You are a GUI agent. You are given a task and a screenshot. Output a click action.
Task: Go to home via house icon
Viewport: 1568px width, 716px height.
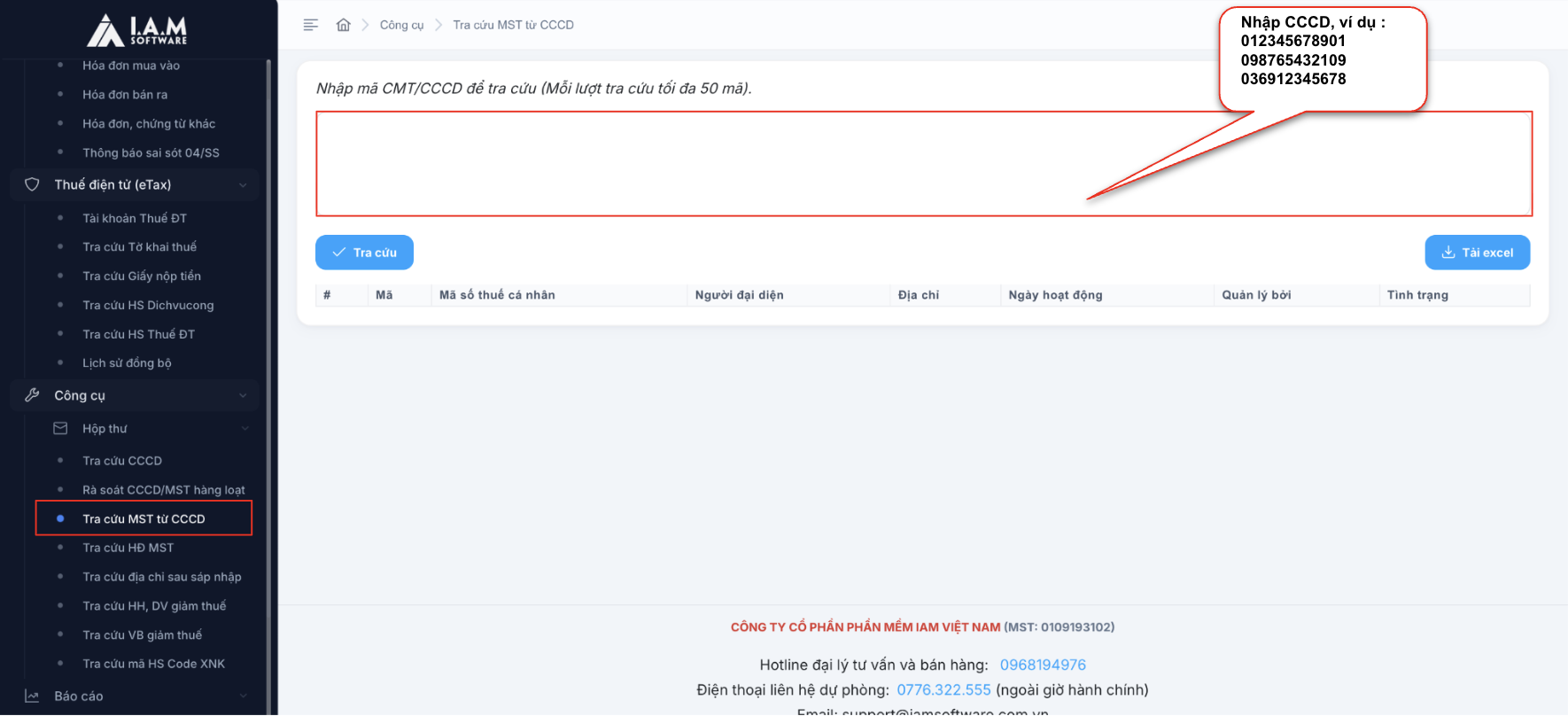pyautogui.click(x=344, y=25)
